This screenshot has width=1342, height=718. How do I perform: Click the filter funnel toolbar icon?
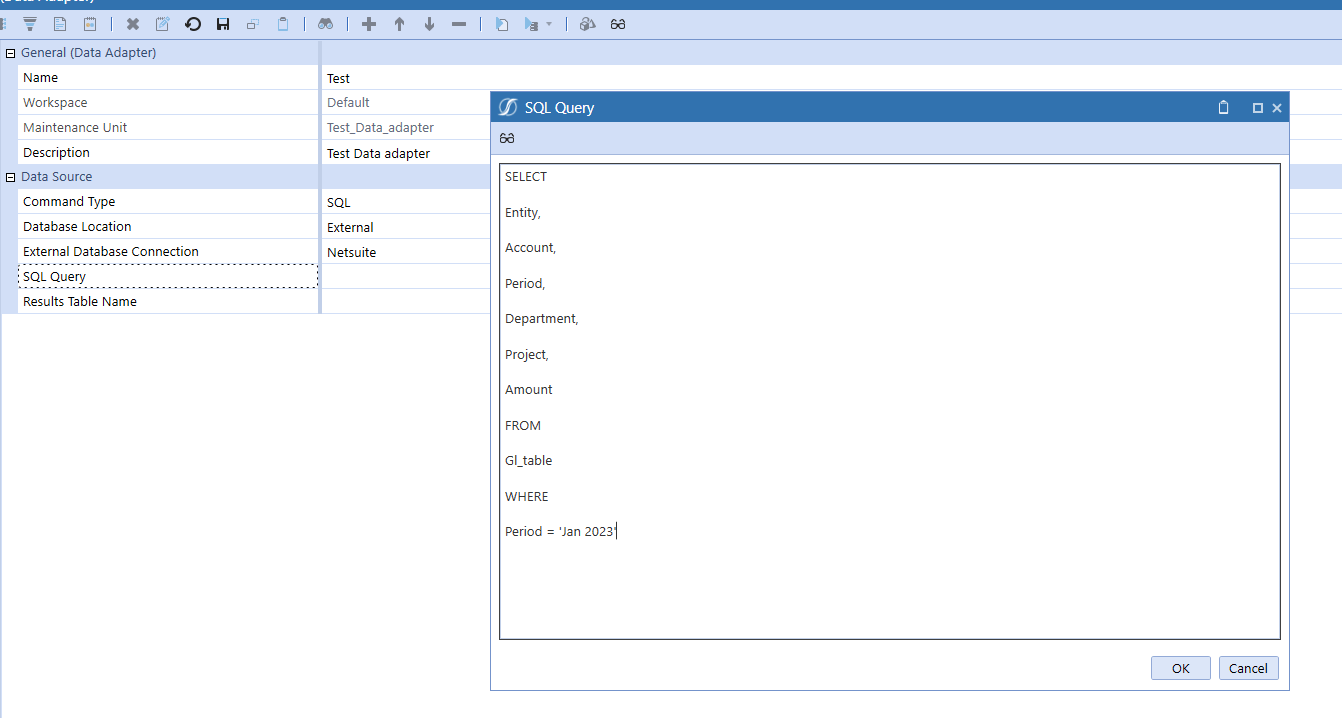click(30, 24)
